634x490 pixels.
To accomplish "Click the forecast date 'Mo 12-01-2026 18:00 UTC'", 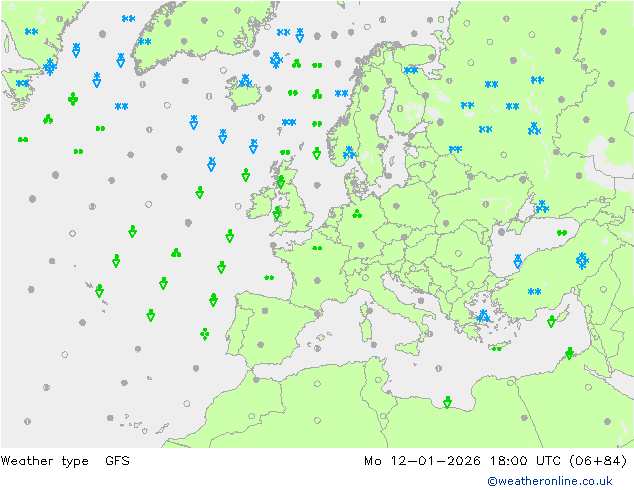I will click(464, 460).
